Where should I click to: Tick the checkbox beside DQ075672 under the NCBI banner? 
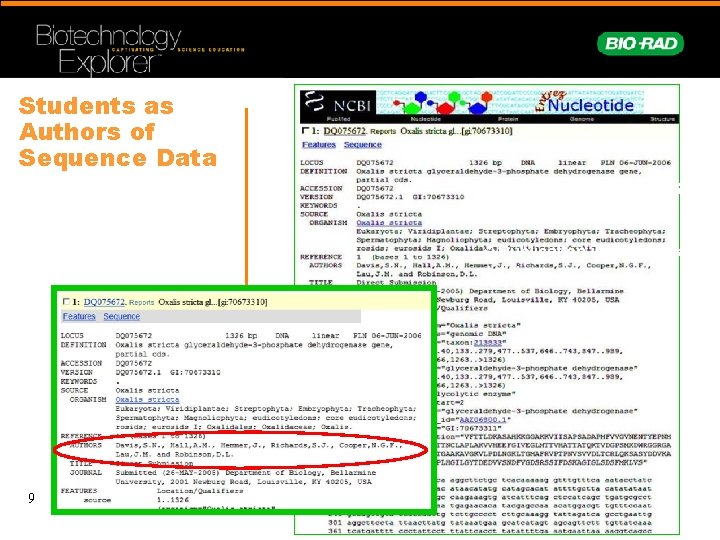pos(305,131)
